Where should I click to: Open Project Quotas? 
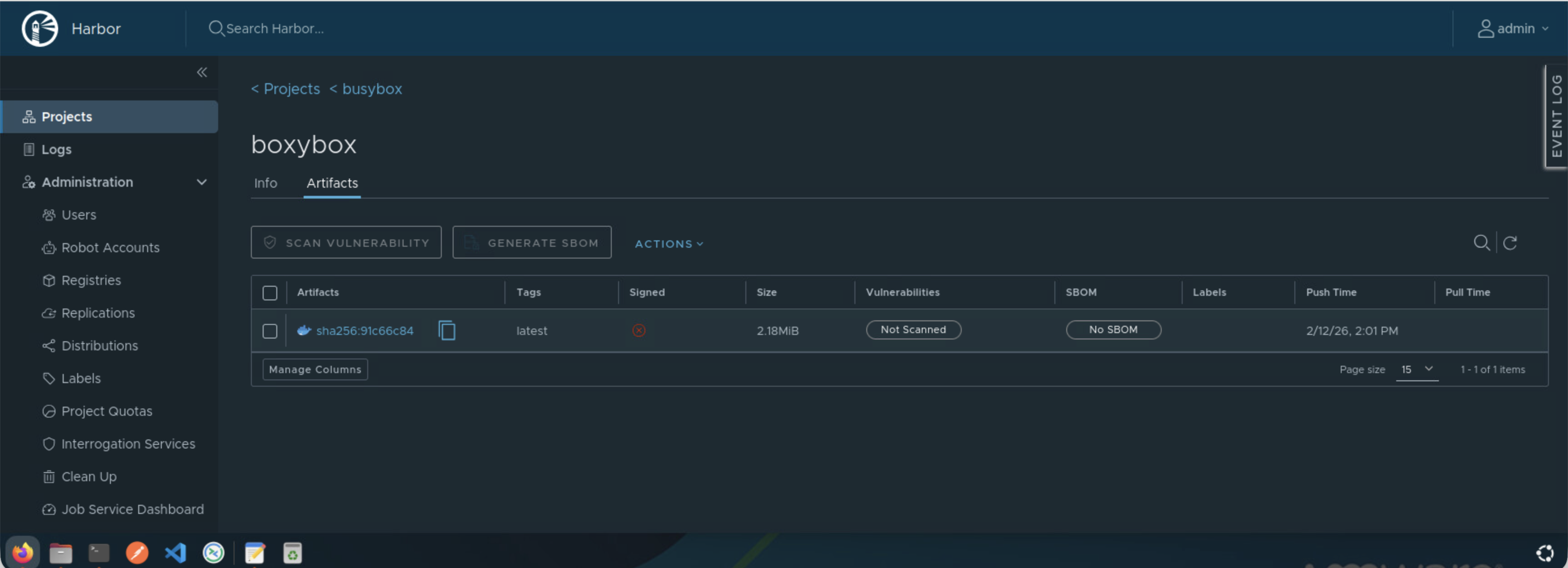(x=106, y=412)
